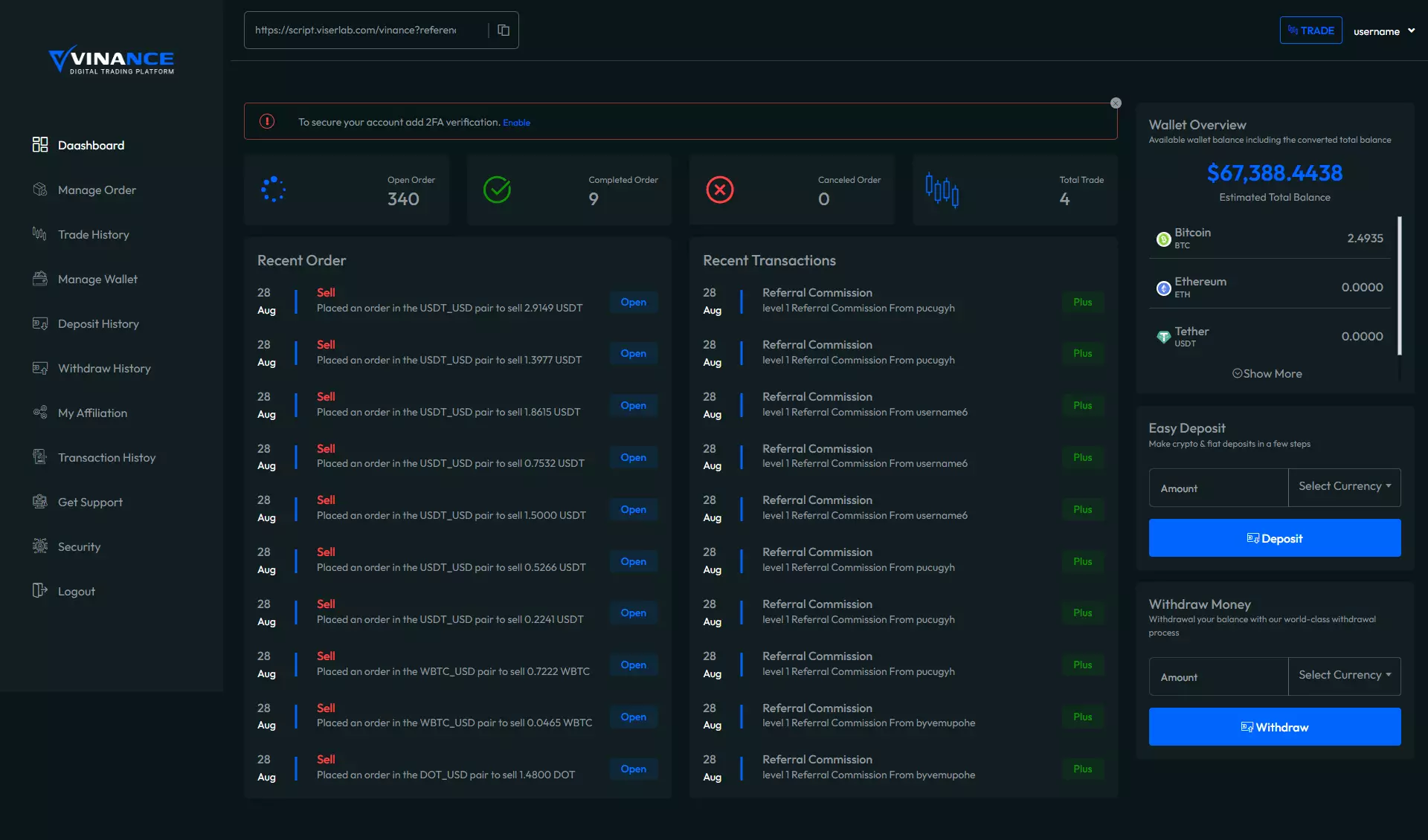This screenshot has height=840, width=1428.
Task: Open Easy Deposit Select Currency dropdown
Action: pos(1345,487)
